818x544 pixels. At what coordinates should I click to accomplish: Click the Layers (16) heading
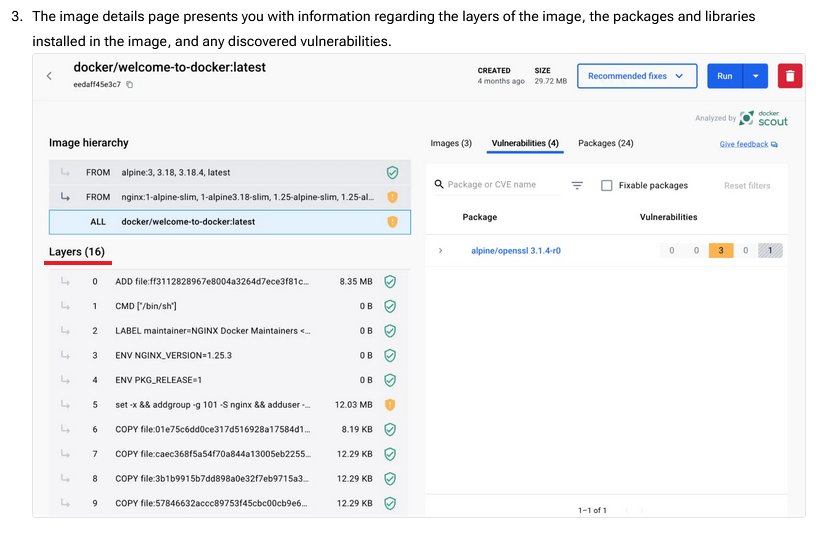click(x=77, y=252)
